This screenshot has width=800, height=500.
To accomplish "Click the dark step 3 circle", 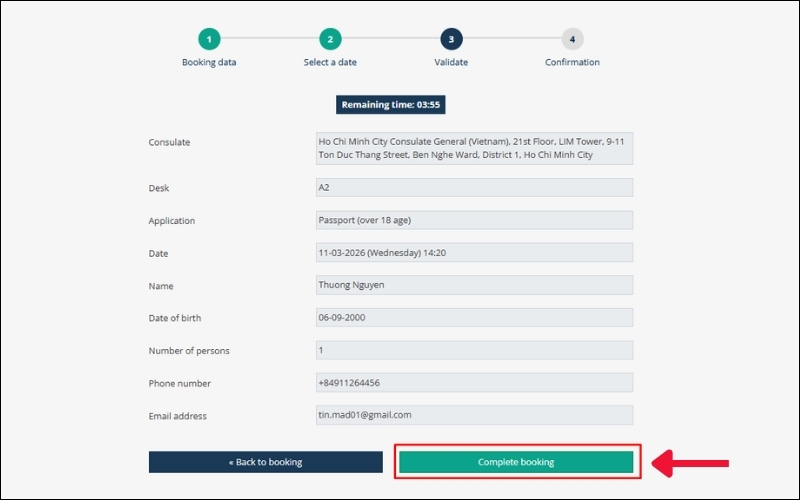I will click(x=451, y=39).
